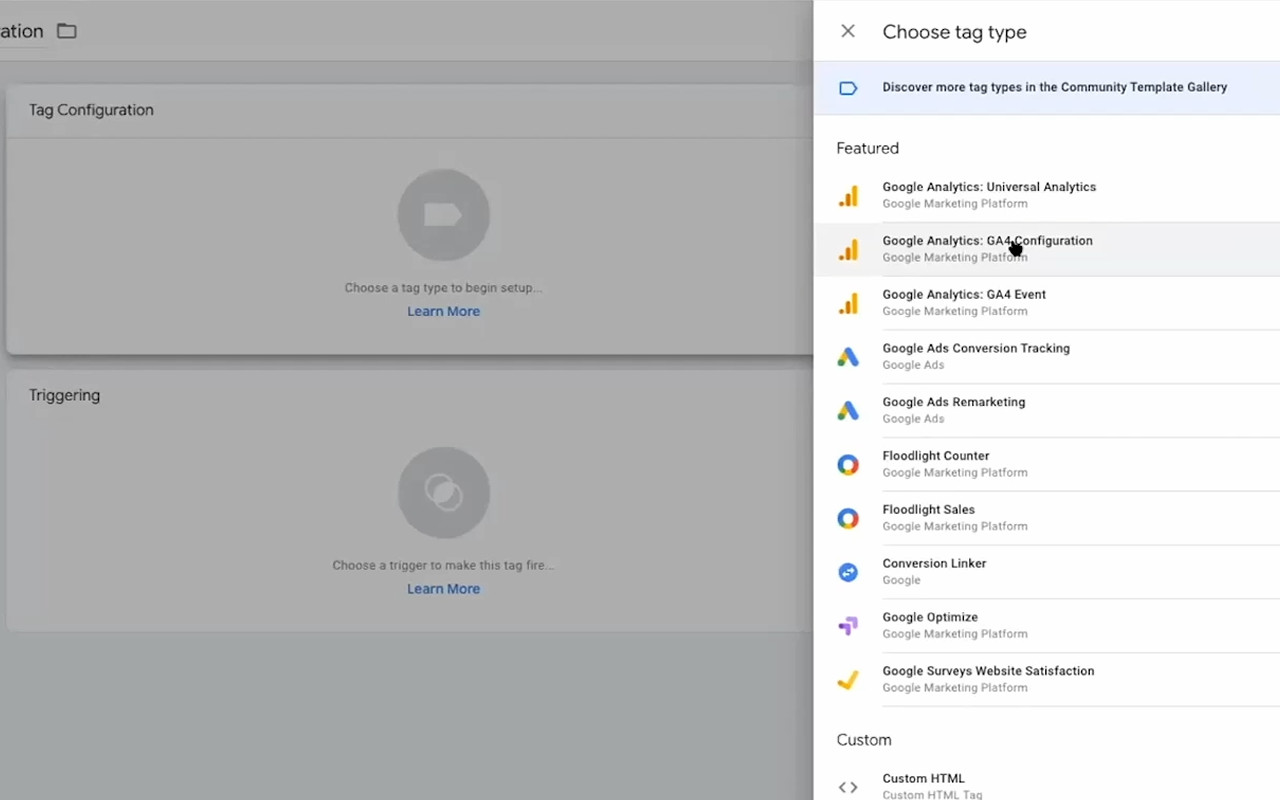Click the Google Ads Conversion Tracking icon

[x=848, y=357]
